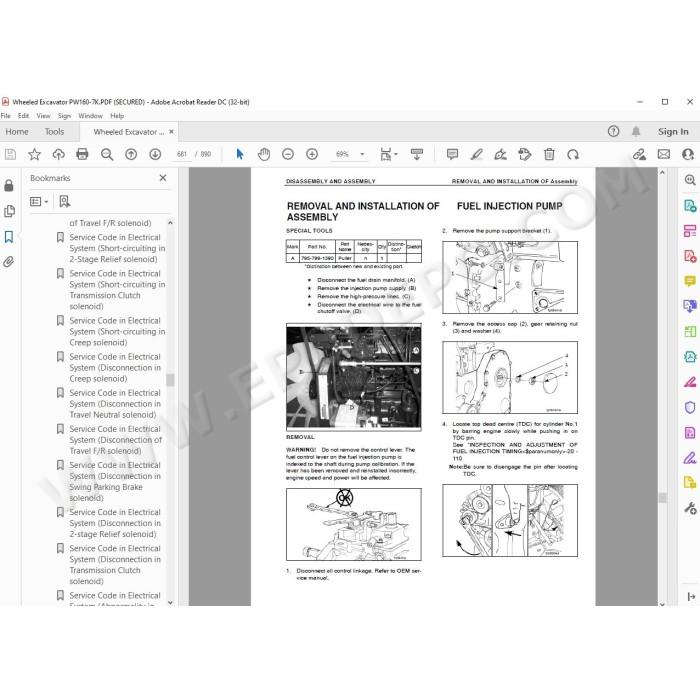Zoom out with minus circle icon

tap(288, 154)
